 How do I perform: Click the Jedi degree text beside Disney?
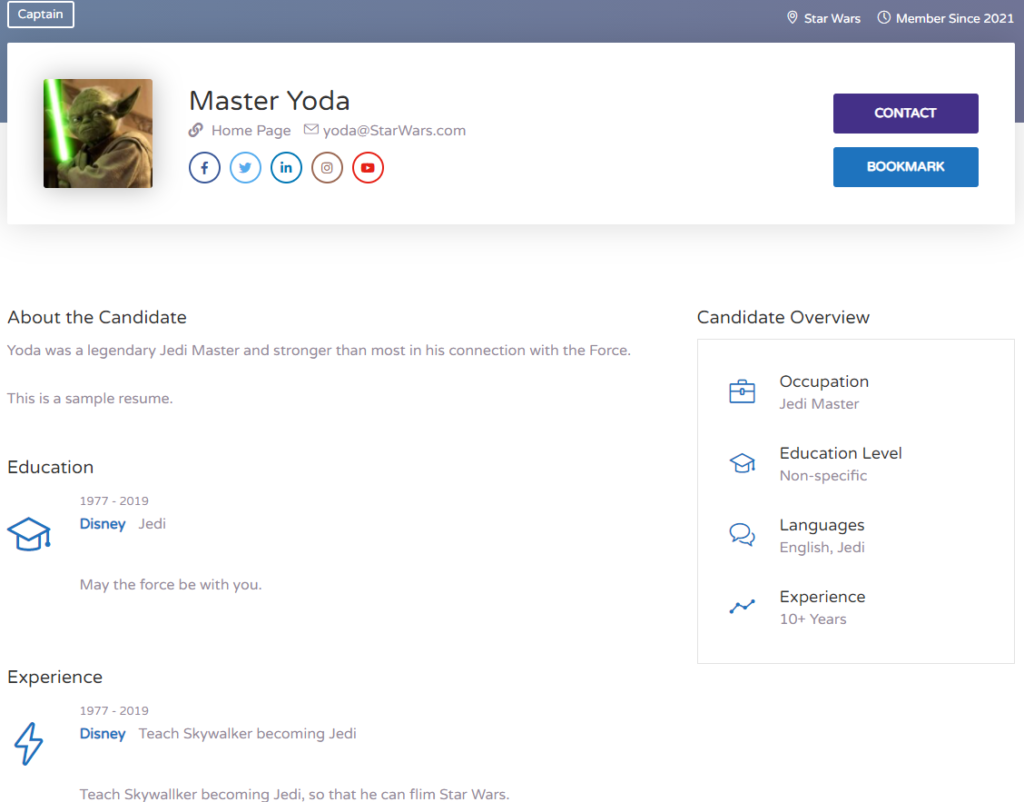152,524
